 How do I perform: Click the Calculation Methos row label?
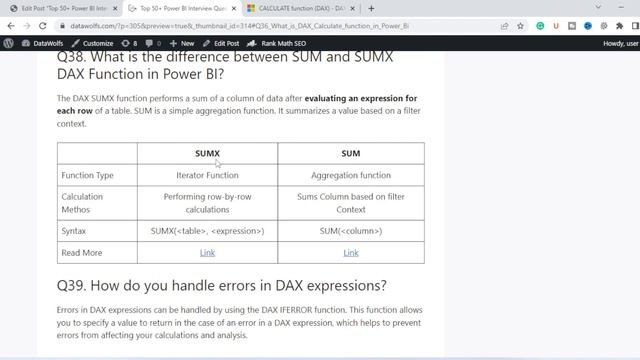(82, 203)
